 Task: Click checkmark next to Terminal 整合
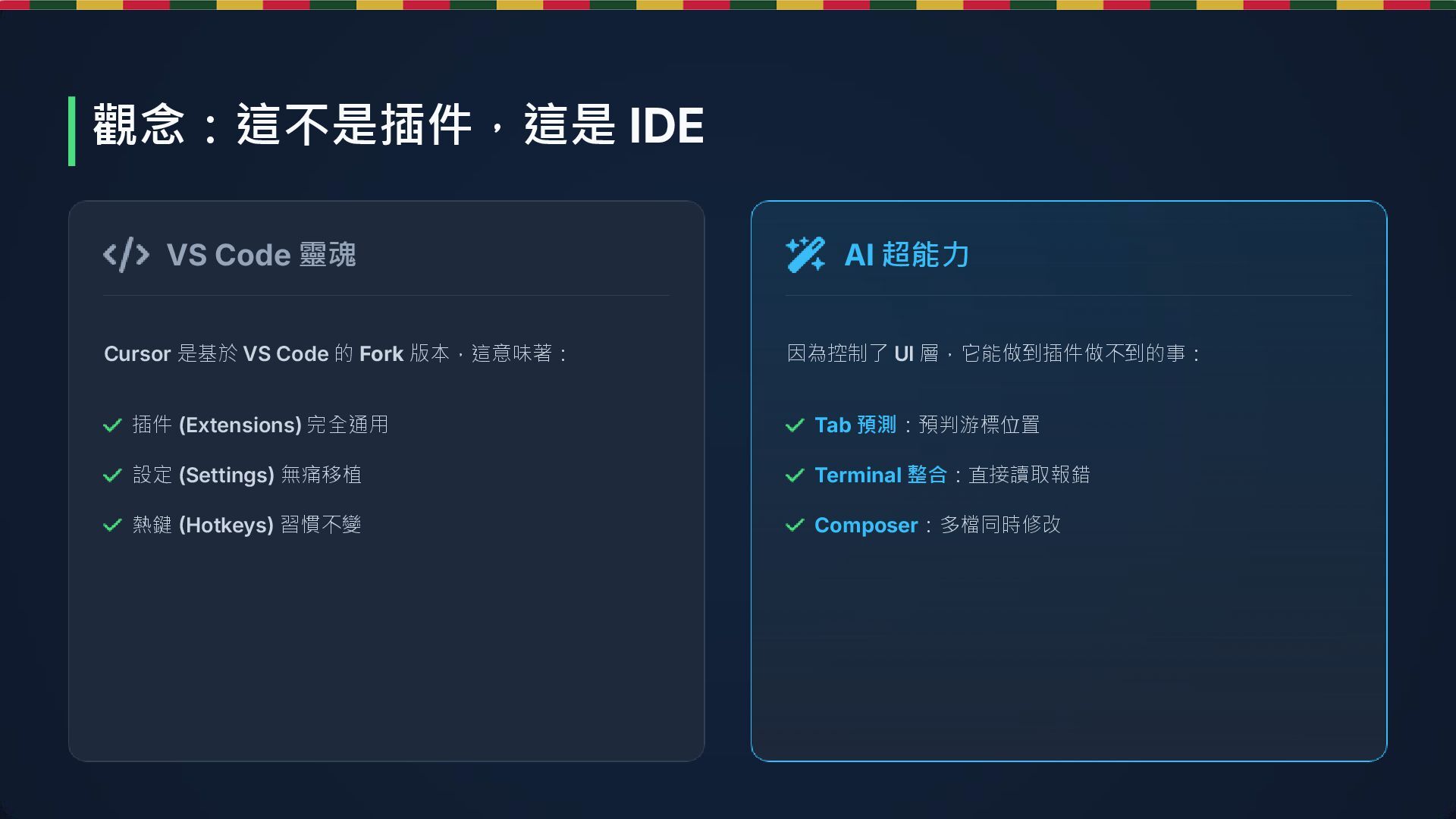click(795, 475)
